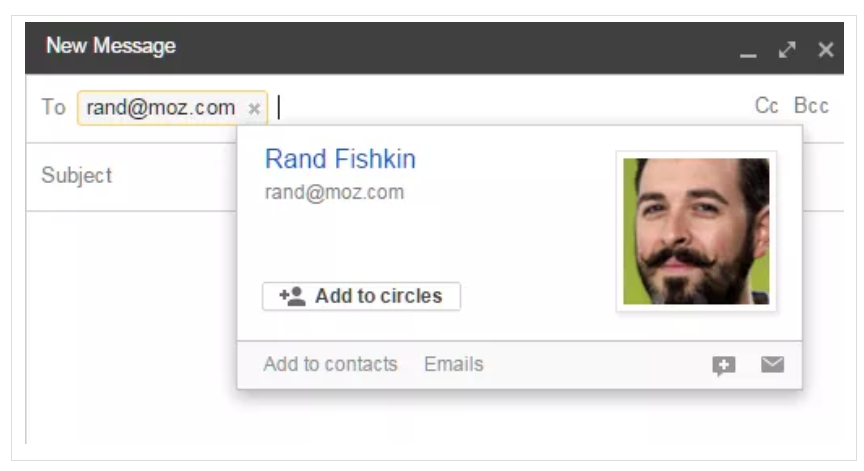Open Emails from the contact card footer
Viewport: 864px width, 471px height.
453,364
